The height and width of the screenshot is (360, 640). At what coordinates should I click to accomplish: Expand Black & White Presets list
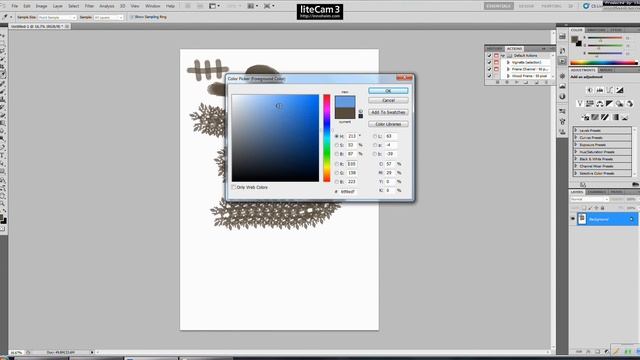tap(576, 159)
